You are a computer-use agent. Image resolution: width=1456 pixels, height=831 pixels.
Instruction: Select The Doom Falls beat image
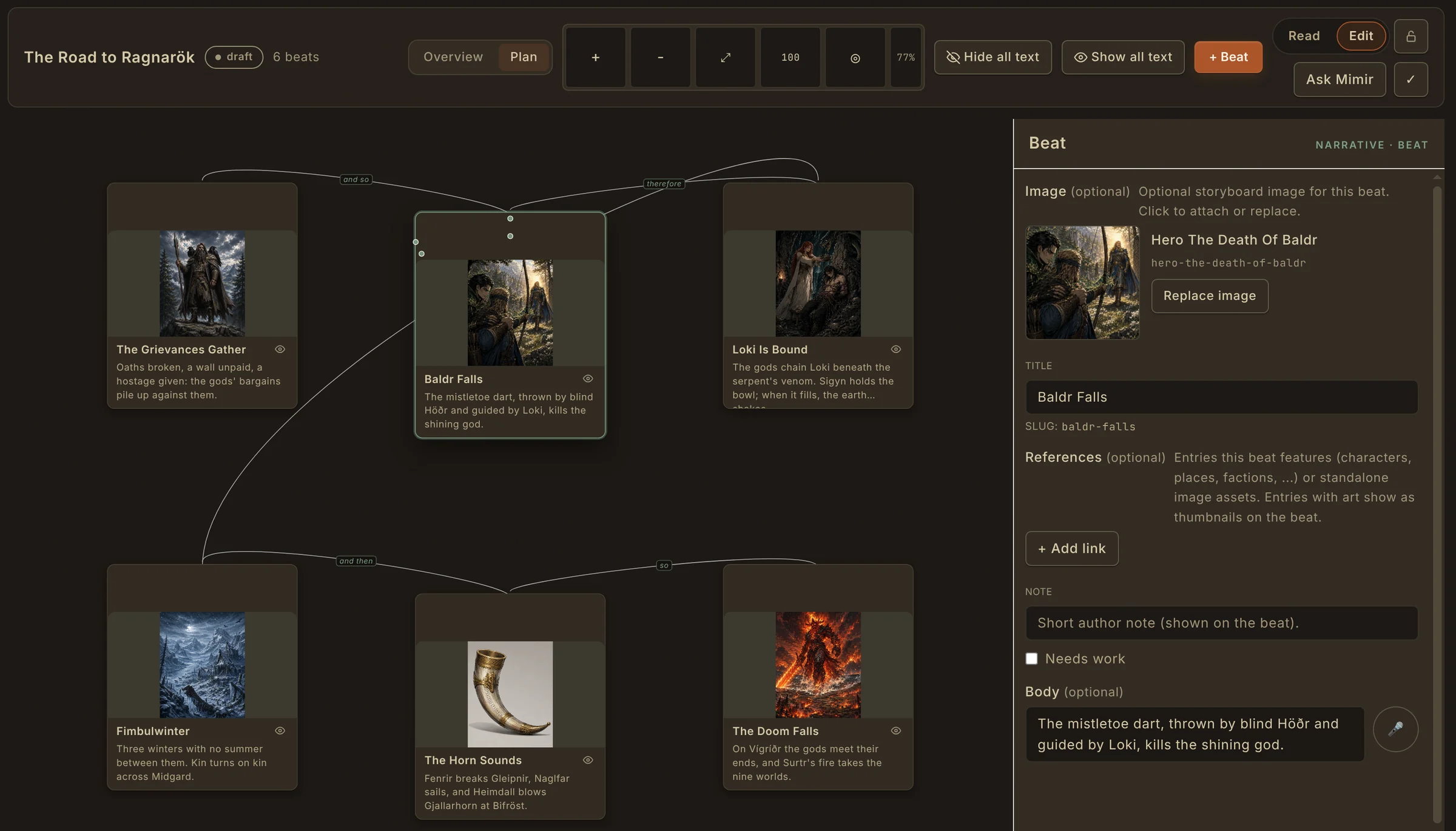tap(818, 665)
